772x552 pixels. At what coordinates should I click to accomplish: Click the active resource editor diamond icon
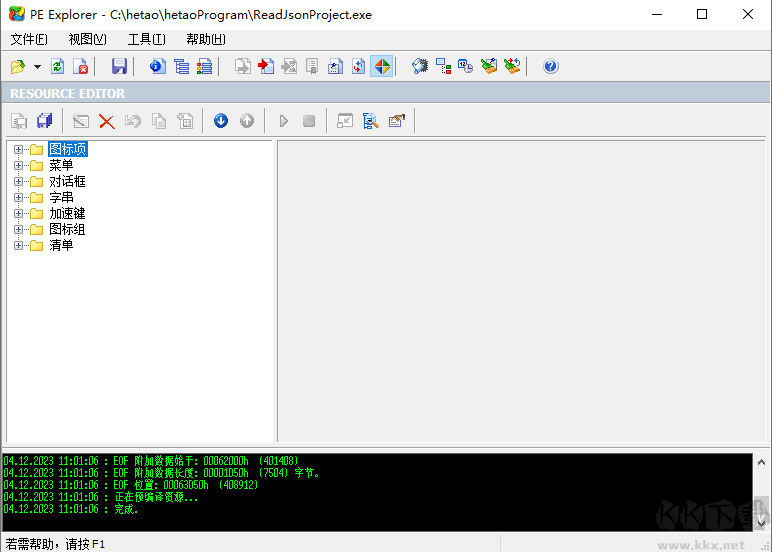point(381,67)
